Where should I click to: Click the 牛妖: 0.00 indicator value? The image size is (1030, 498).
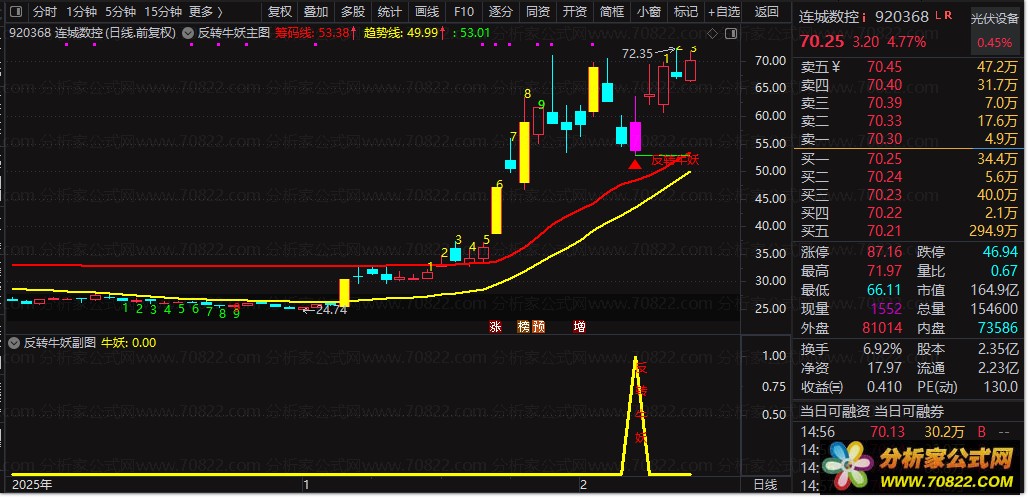point(129,342)
